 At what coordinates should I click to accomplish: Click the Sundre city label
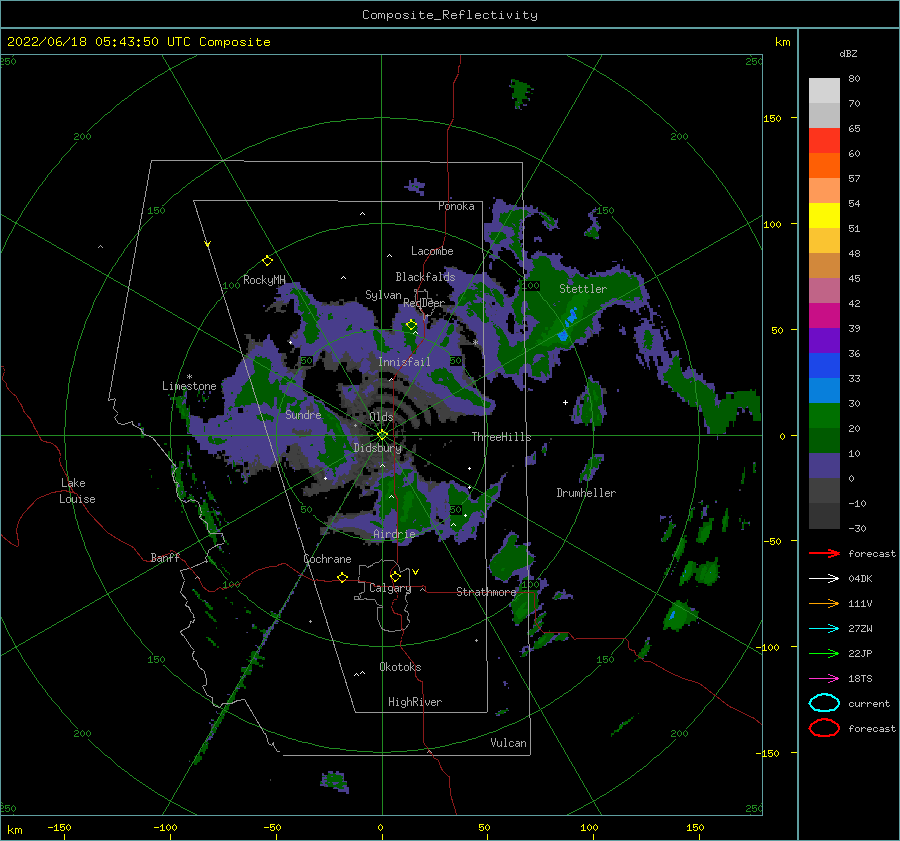pyautogui.click(x=303, y=414)
